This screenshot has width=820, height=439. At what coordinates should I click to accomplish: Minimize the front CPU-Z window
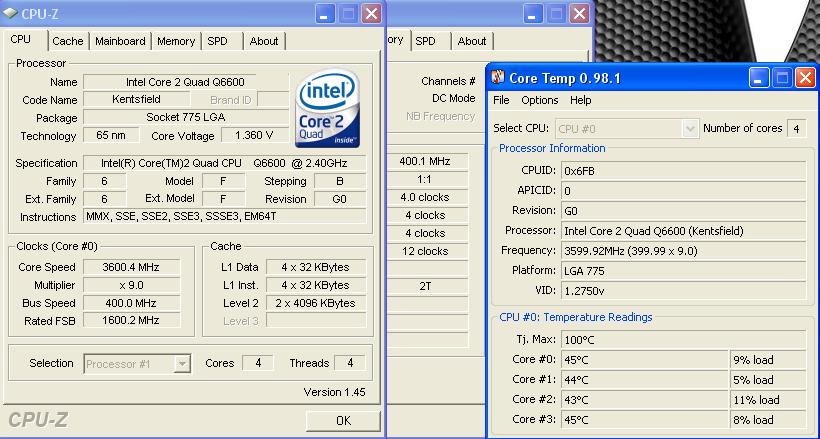(x=325, y=14)
